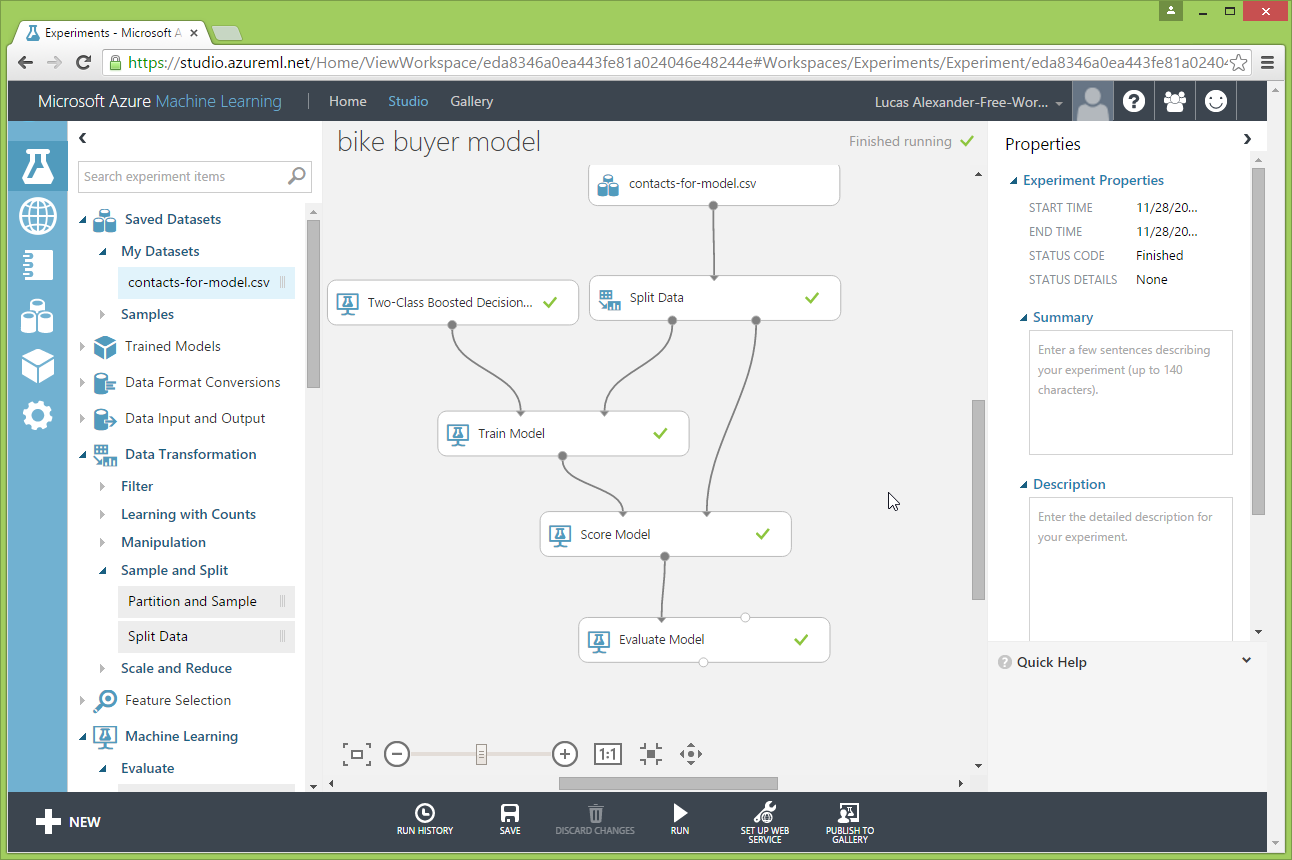Click the zoom-in plus button
The width and height of the screenshot is (1292, 860).
coord(565,754)
